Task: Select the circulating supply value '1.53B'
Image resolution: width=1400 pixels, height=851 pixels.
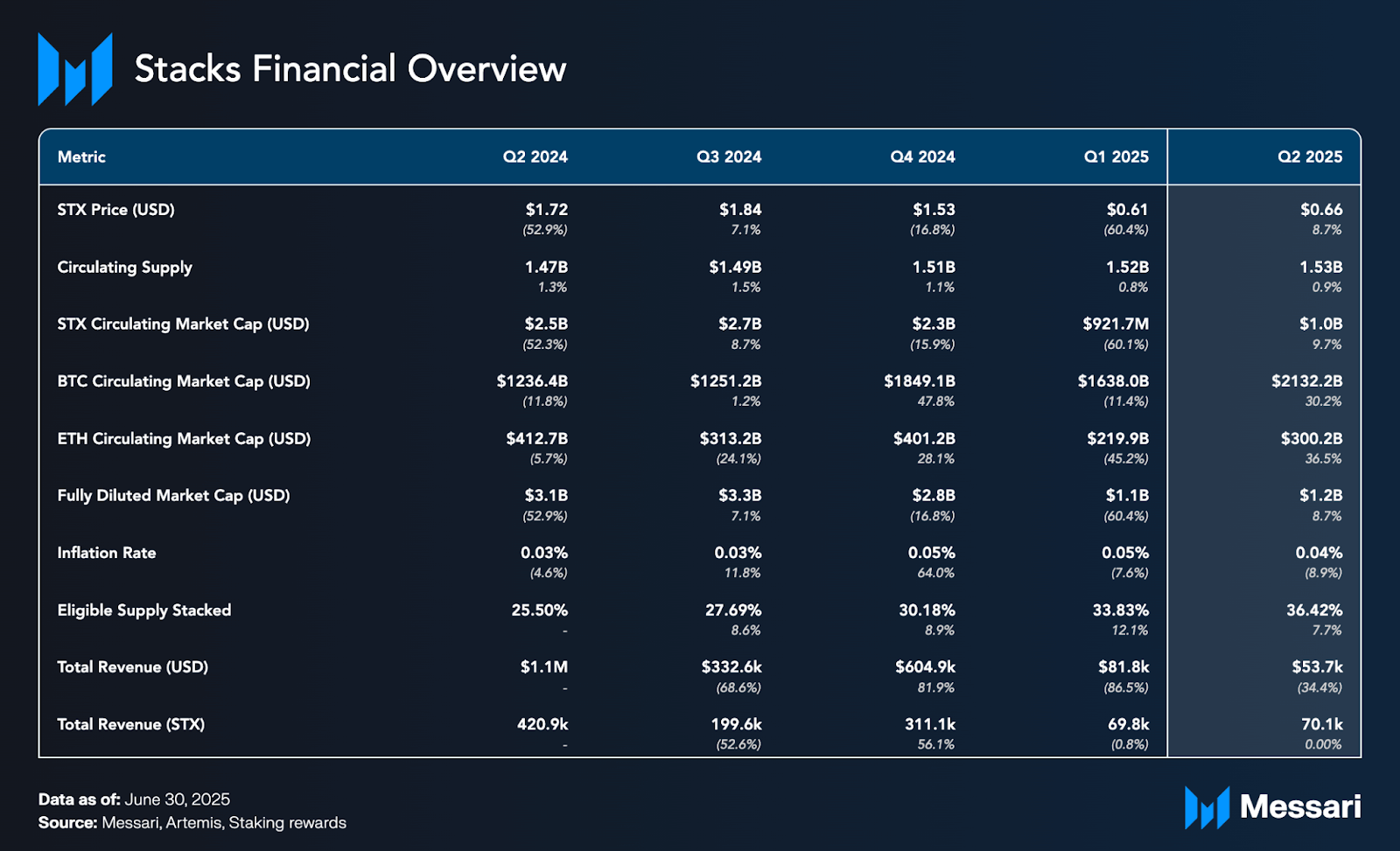Action: pos(1321,267)
